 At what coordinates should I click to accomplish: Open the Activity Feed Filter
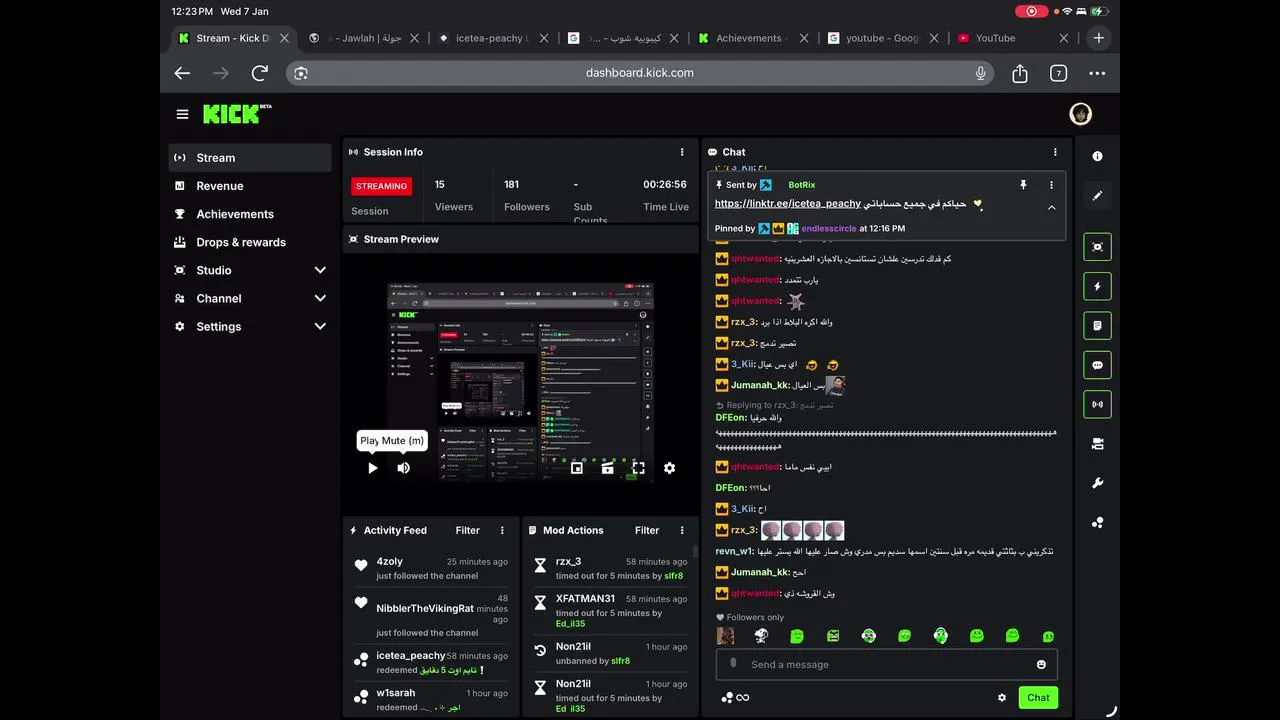(x=467, y=530)
